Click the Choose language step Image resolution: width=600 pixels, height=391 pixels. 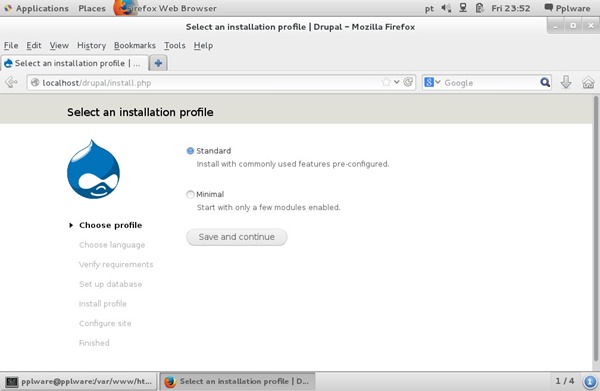[x=112, y=245]
